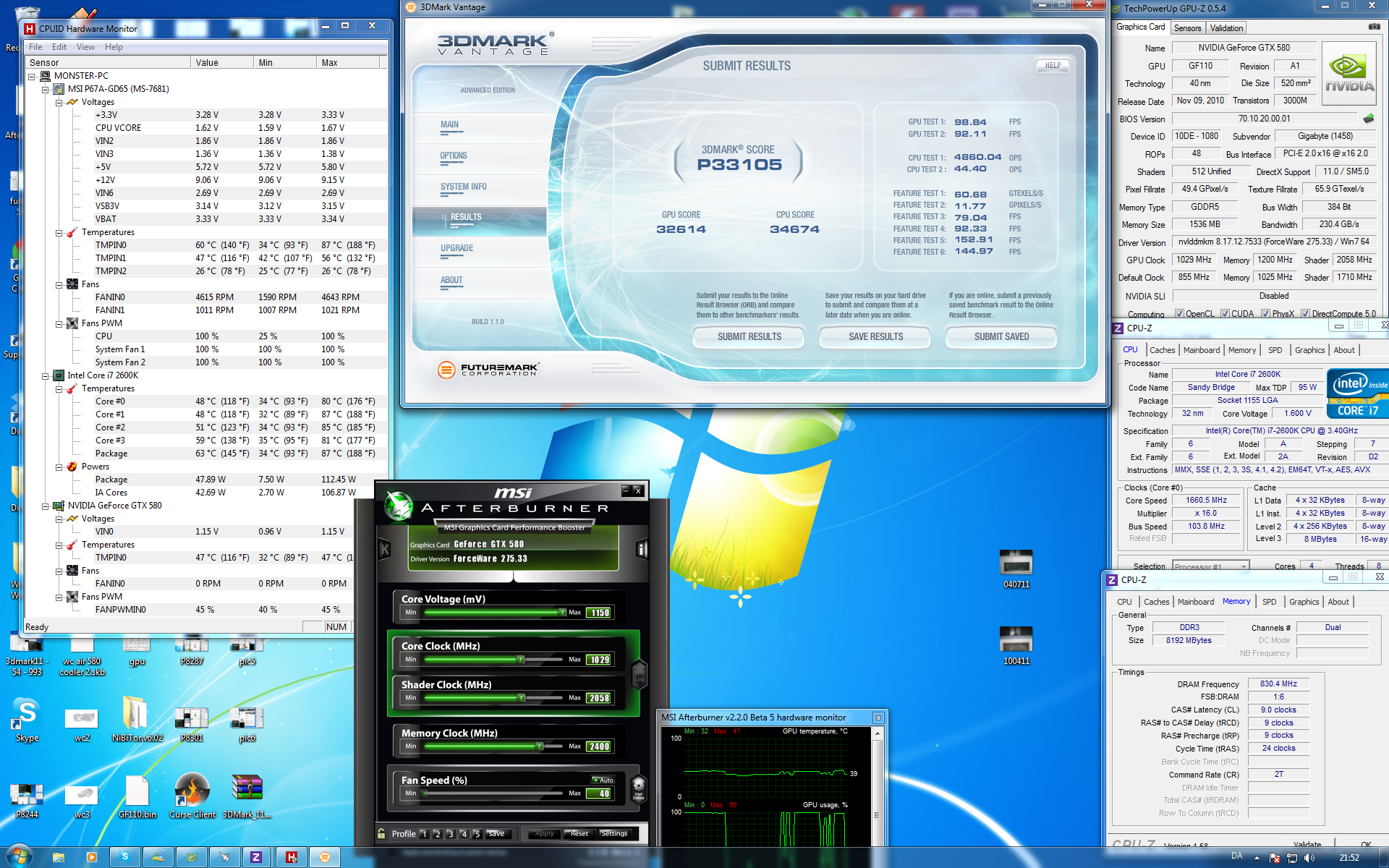Open the HWMonitor View menu

[85, 47]
